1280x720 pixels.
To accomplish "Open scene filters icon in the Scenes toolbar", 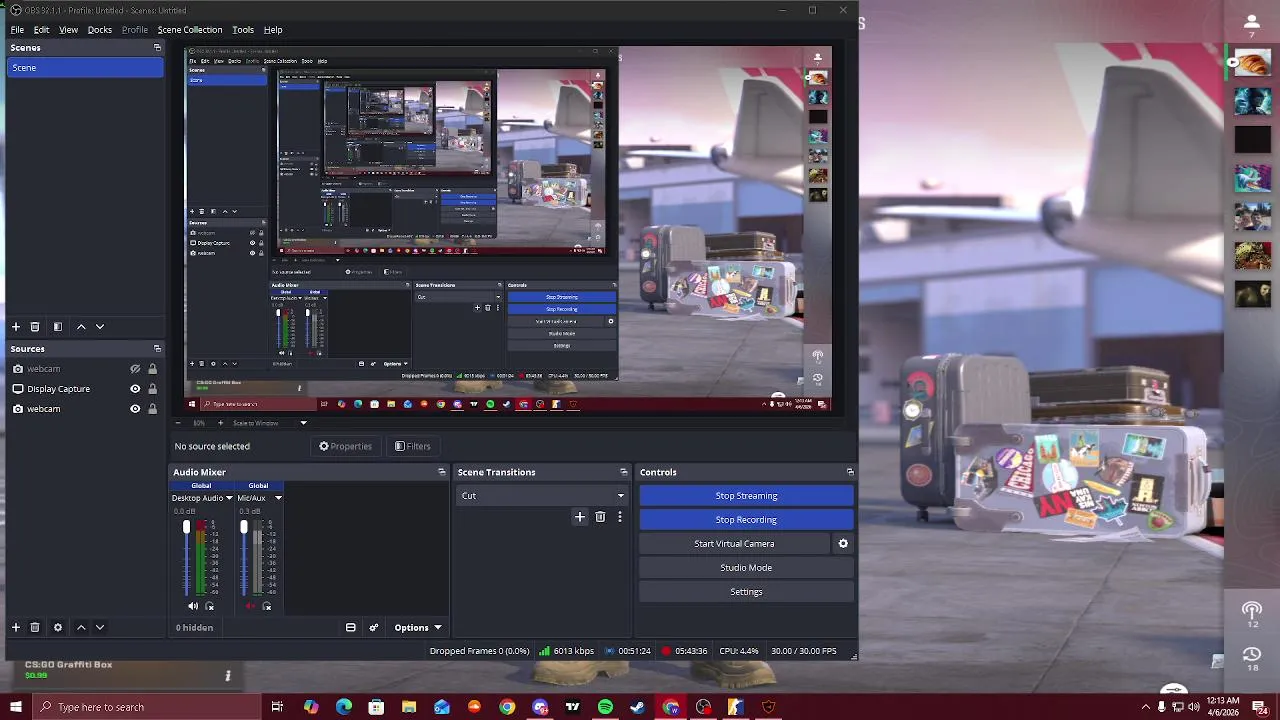I will tap(58, 327).
